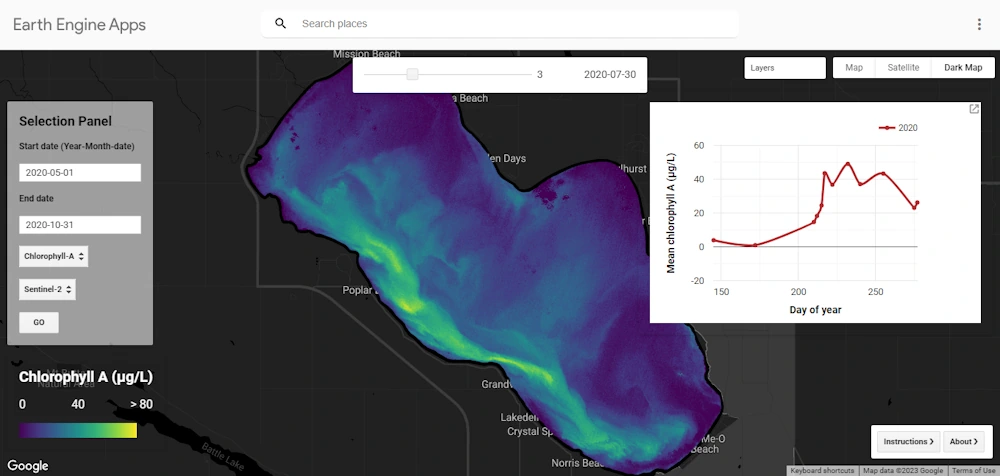
Task: Run selection with the GO button
Action: pyautogui.click(x=39, y=322)
